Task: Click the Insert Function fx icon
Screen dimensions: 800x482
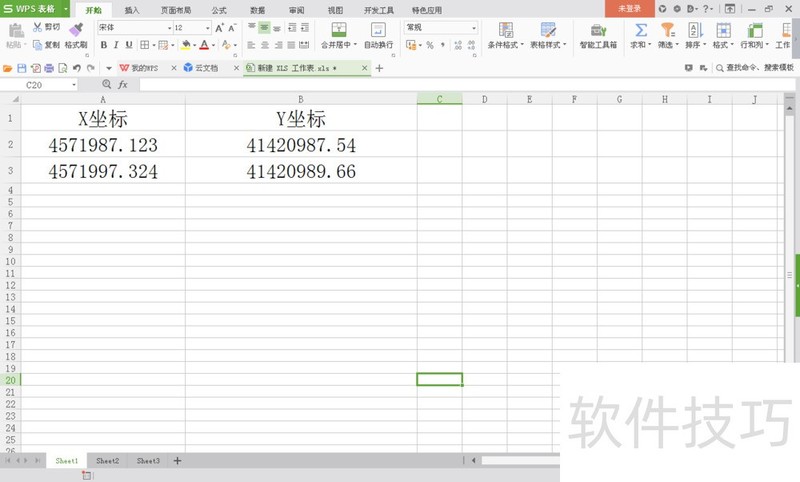Action: click(x=122, y=85)
